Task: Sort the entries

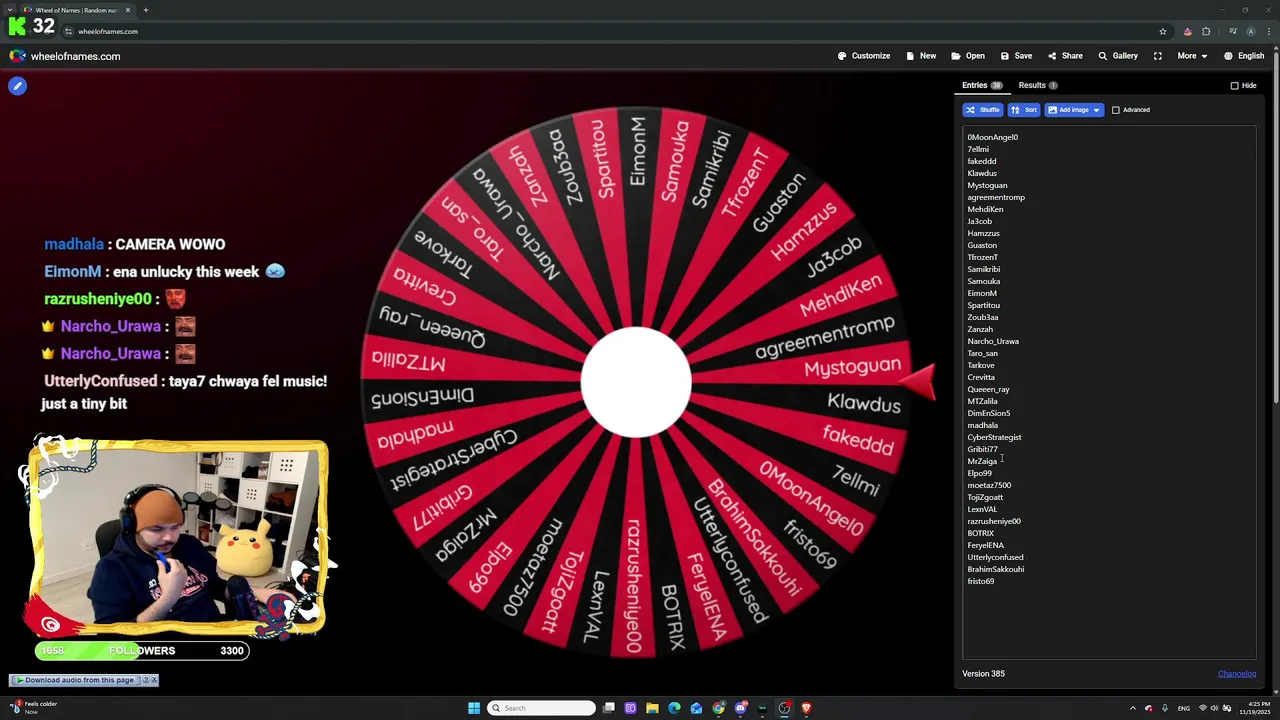Action: pyautogui.click(x=1023, y=110)
